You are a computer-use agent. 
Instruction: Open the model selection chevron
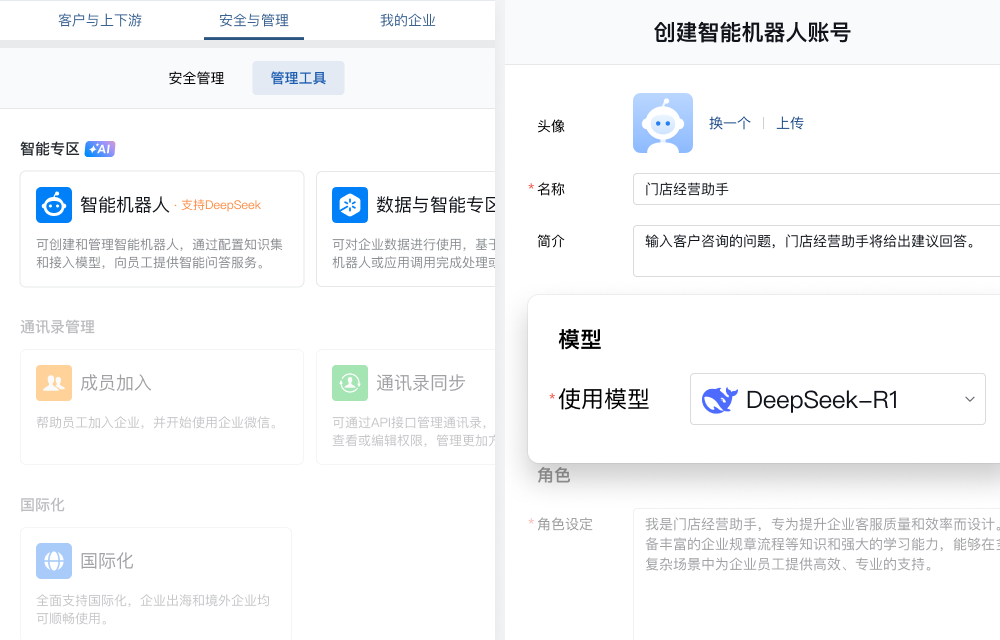pyautogui.click(x=969, y=399)
